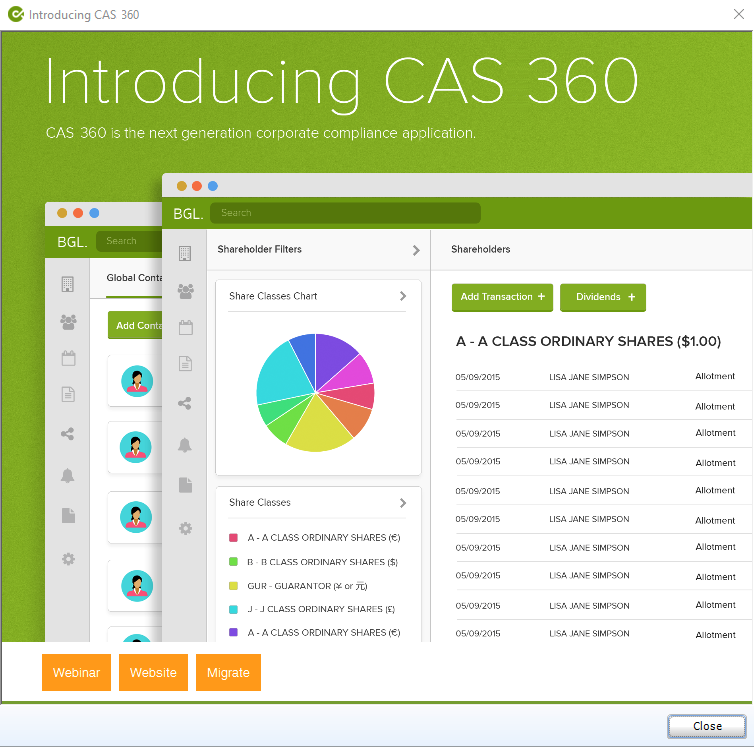
Task: Click the orange Migrate button
Action: (x=228, y=672)
